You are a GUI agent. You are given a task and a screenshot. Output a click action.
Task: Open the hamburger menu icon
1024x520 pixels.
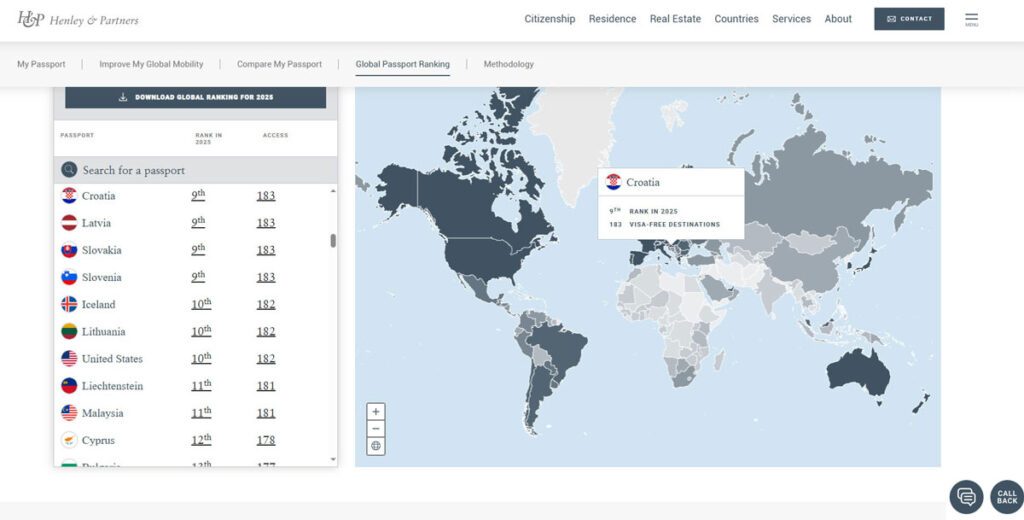pyautogui.click(x=971, y=19)
